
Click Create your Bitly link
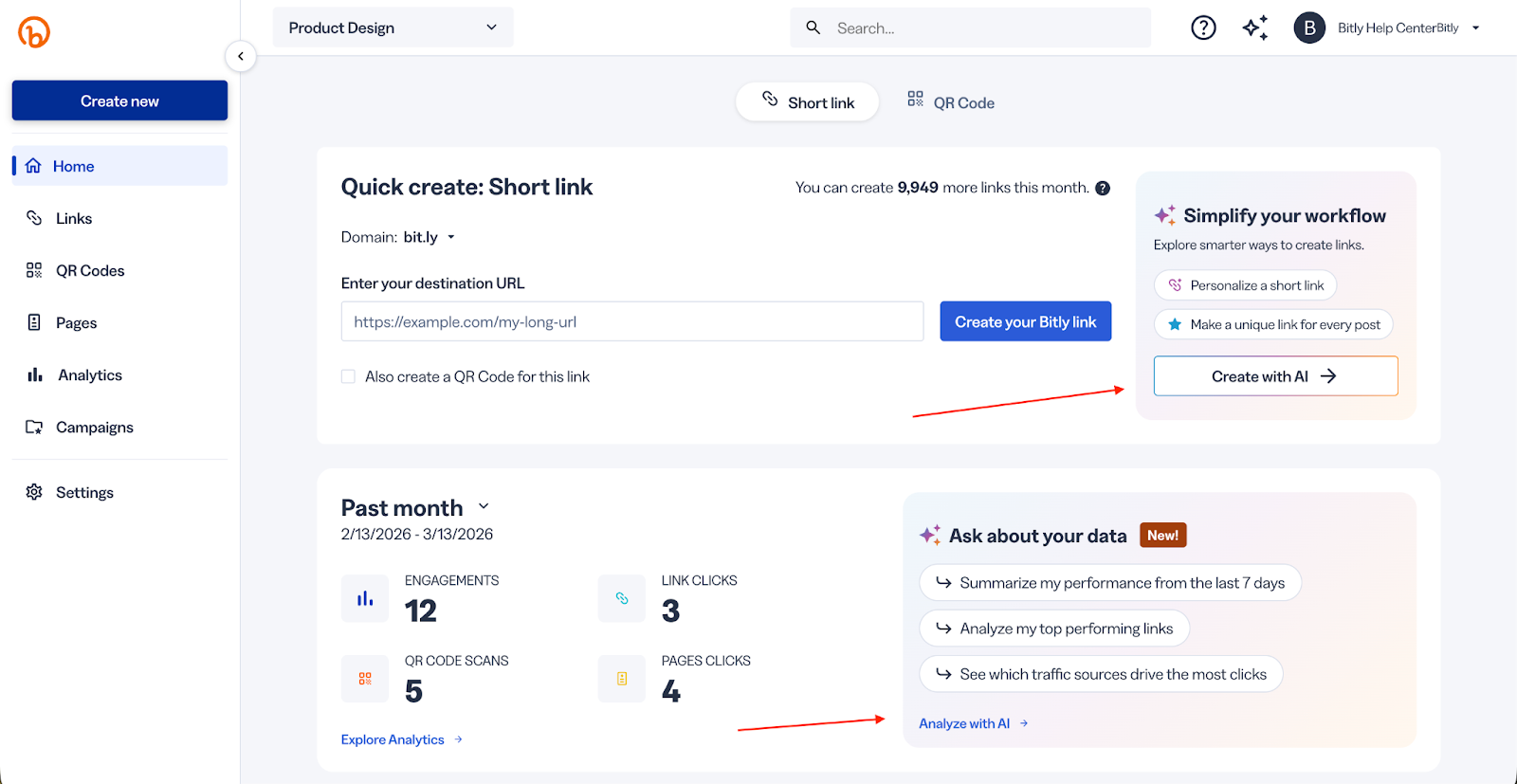tap(1025, 321)
